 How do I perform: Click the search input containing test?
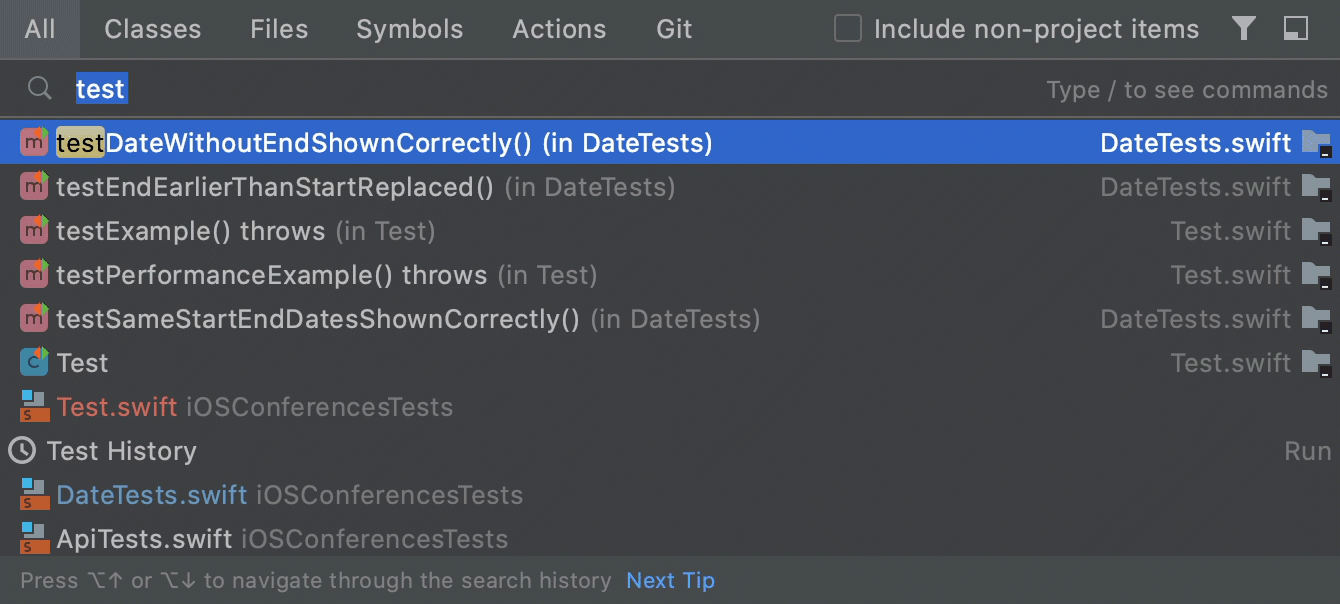pos(101,89)
